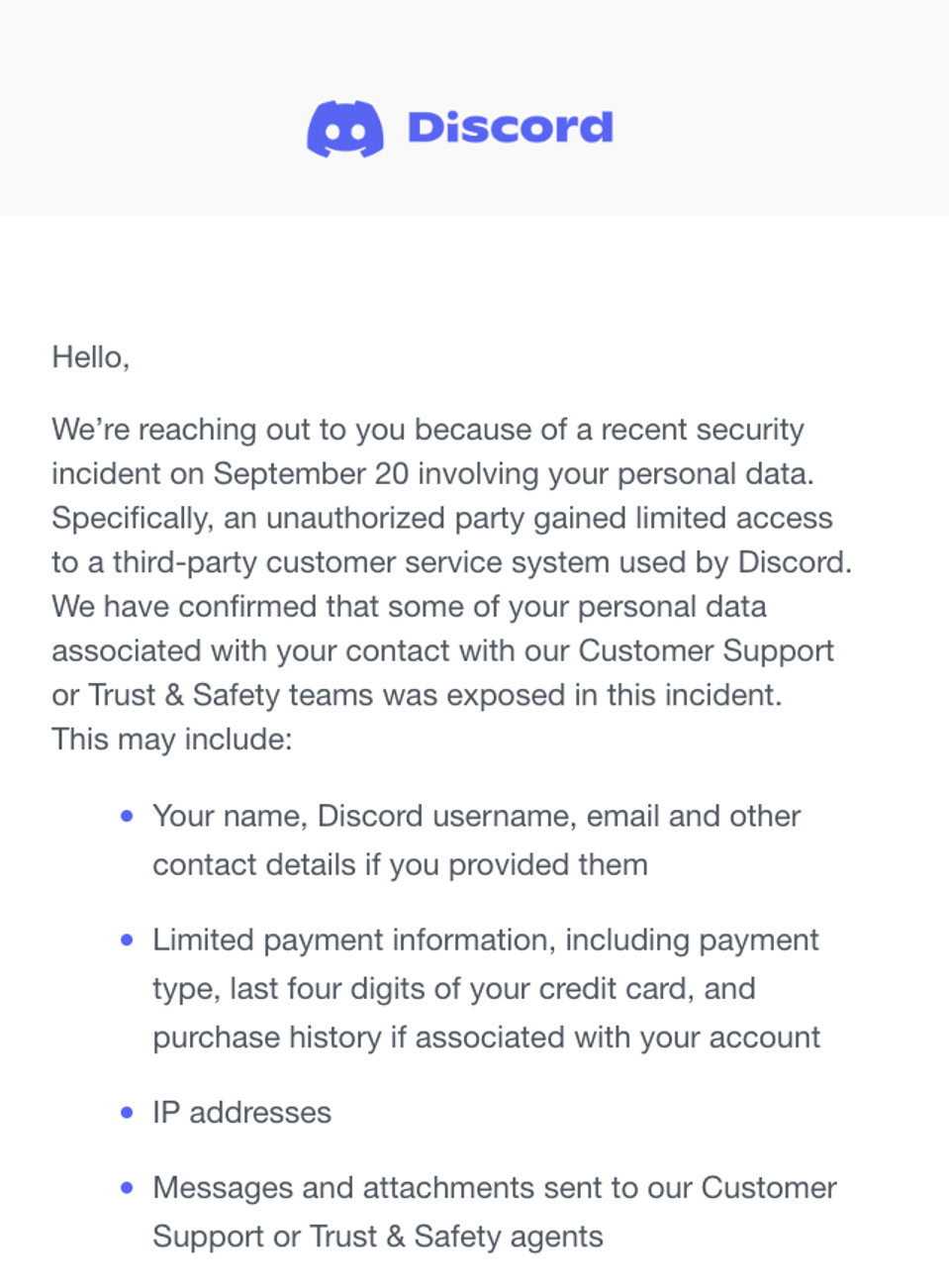Click the bullet dot beside "Limited payment information"
Viewport: 949px width, 1288px height.
point(127,940)
